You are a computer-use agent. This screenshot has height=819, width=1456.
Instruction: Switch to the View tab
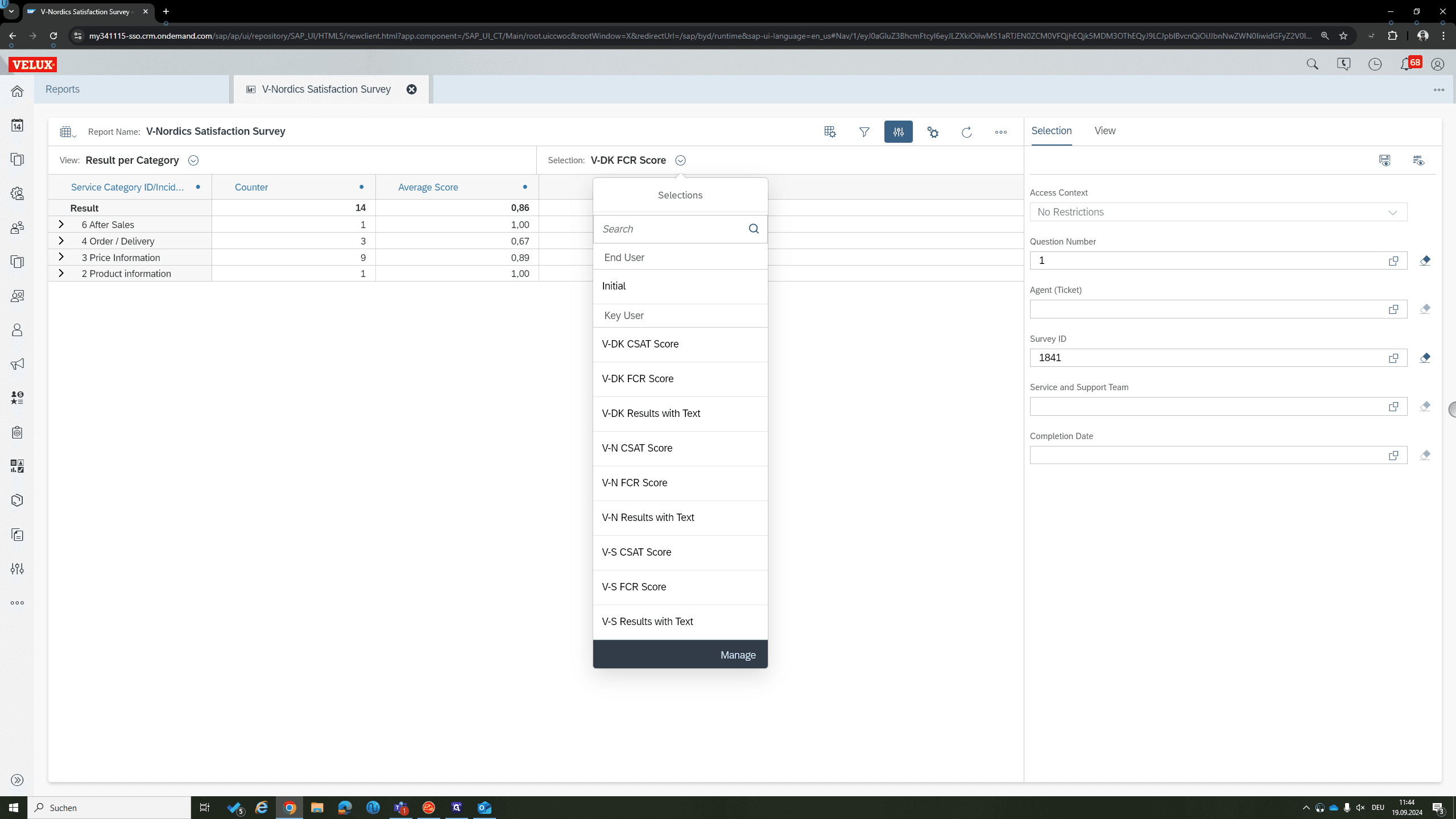pos(1105,131)
